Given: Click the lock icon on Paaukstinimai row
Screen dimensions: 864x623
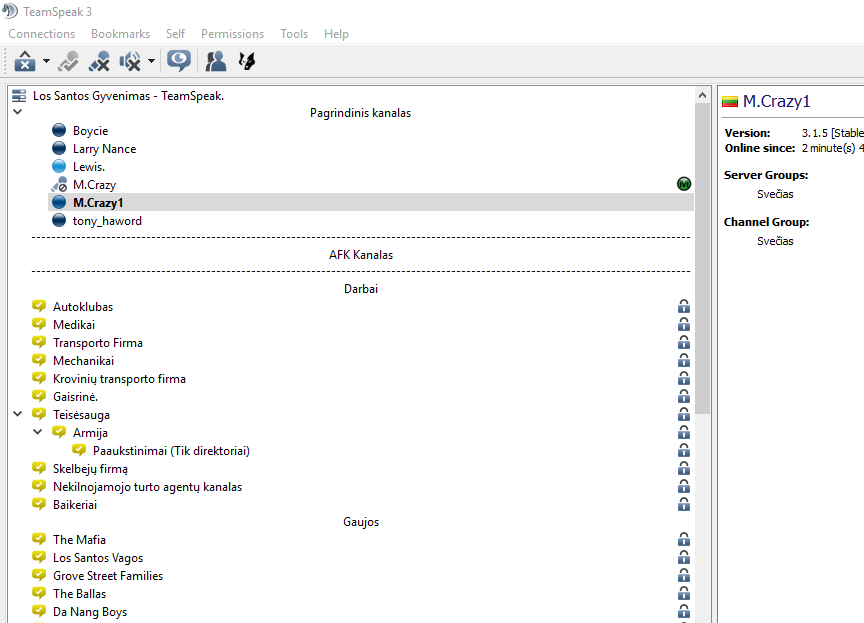Looking at the screenshot, I should coord(684,451).
